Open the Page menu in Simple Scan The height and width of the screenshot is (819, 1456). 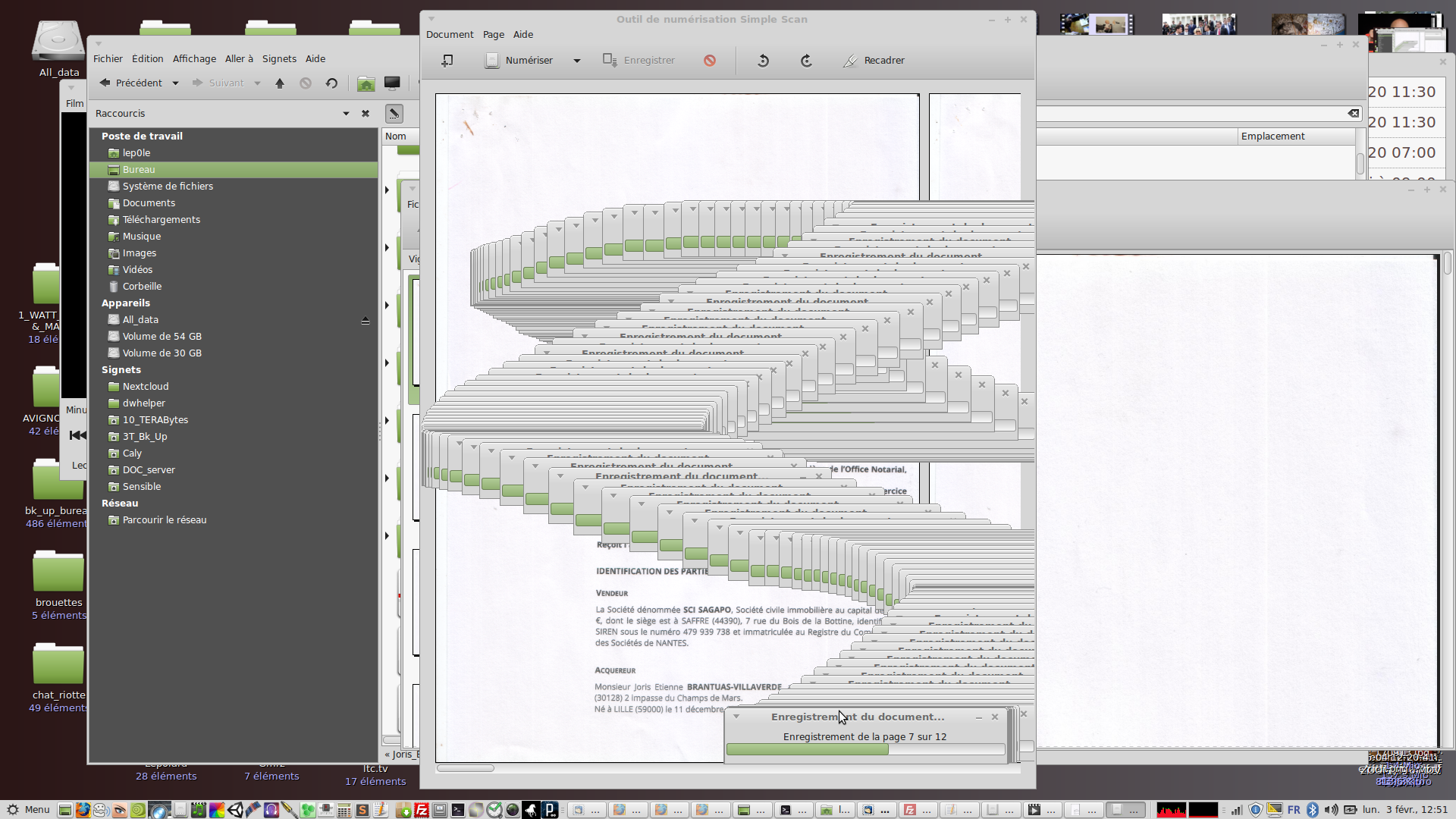[493, 35]
